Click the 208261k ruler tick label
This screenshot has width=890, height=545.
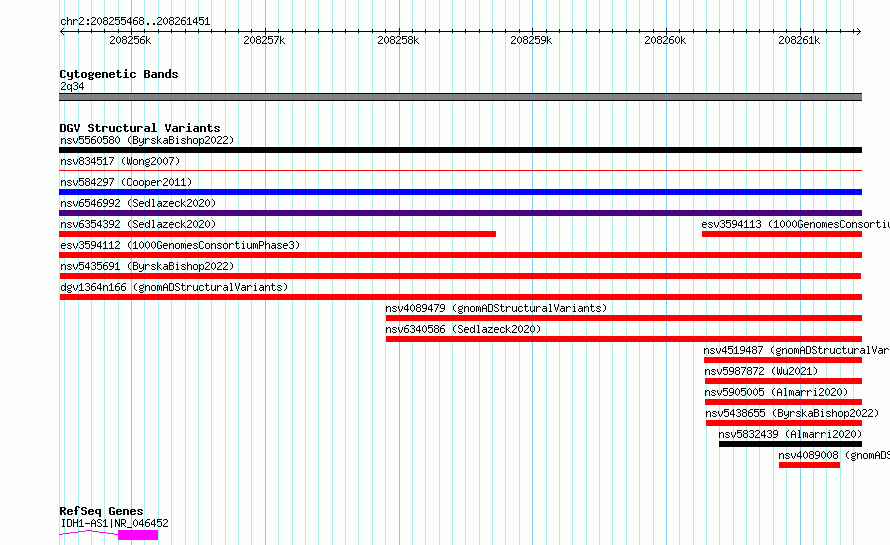click(799, 40)
